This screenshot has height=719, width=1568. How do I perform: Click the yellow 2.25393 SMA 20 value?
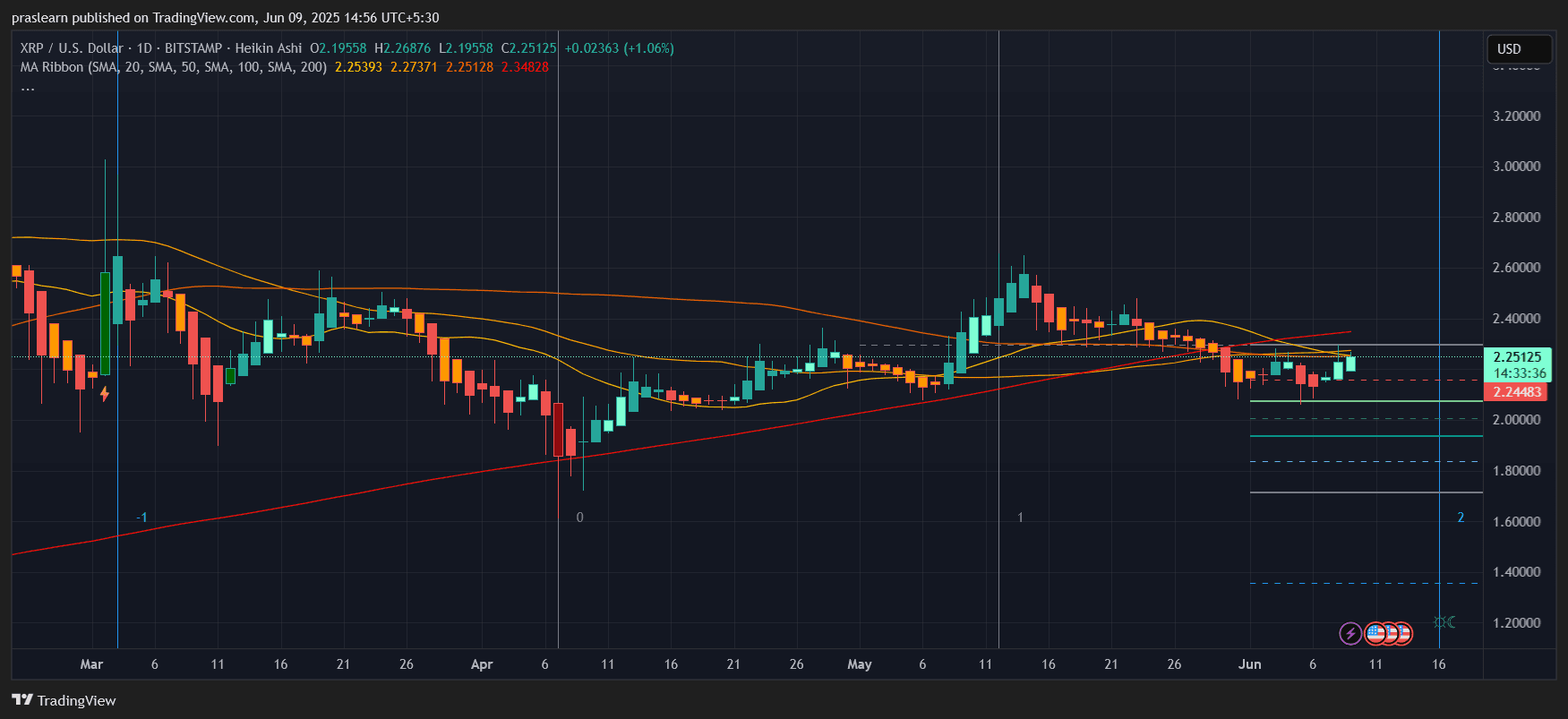tap(358, 67)
